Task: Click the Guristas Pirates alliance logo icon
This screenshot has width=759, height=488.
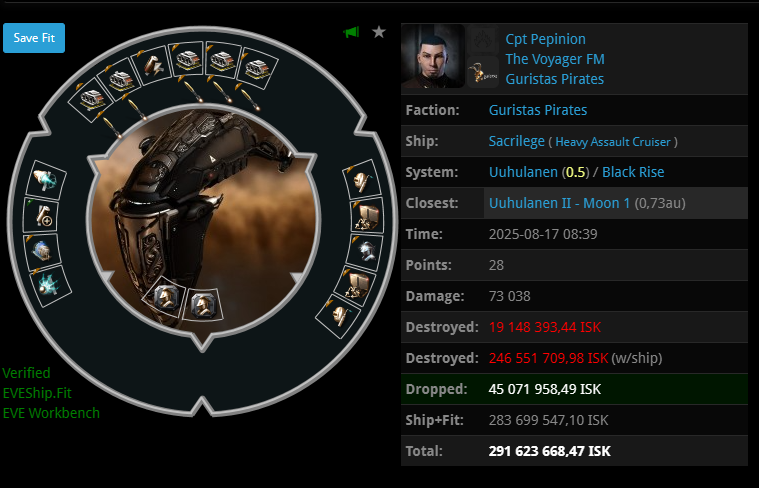Action: point(483,73)
